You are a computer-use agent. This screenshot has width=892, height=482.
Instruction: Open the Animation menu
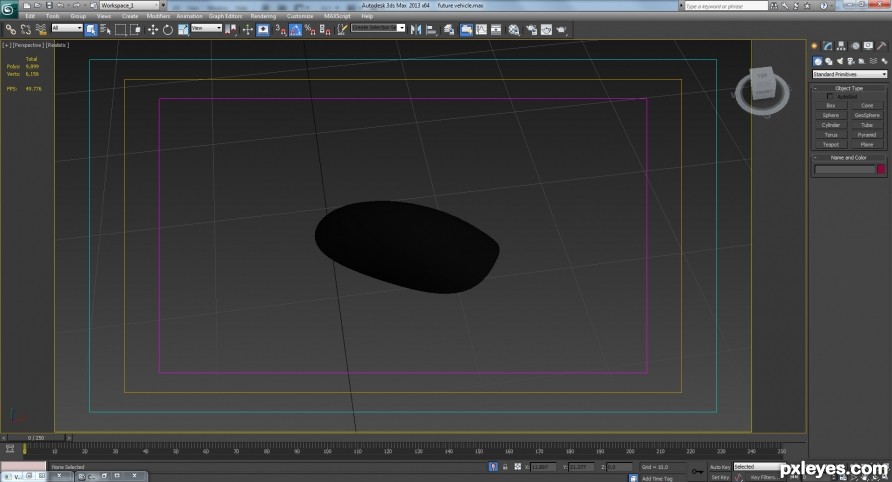tap(189, 16)
